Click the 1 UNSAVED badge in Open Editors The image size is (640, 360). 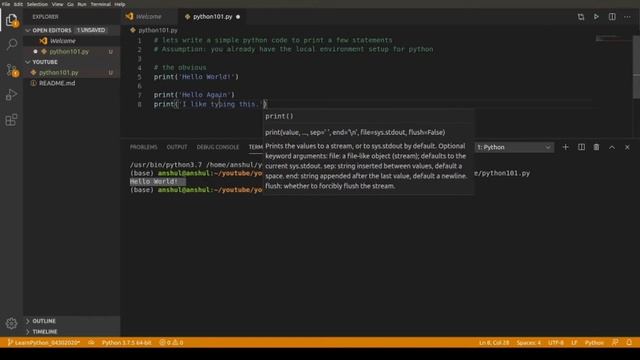coord(91,30)
